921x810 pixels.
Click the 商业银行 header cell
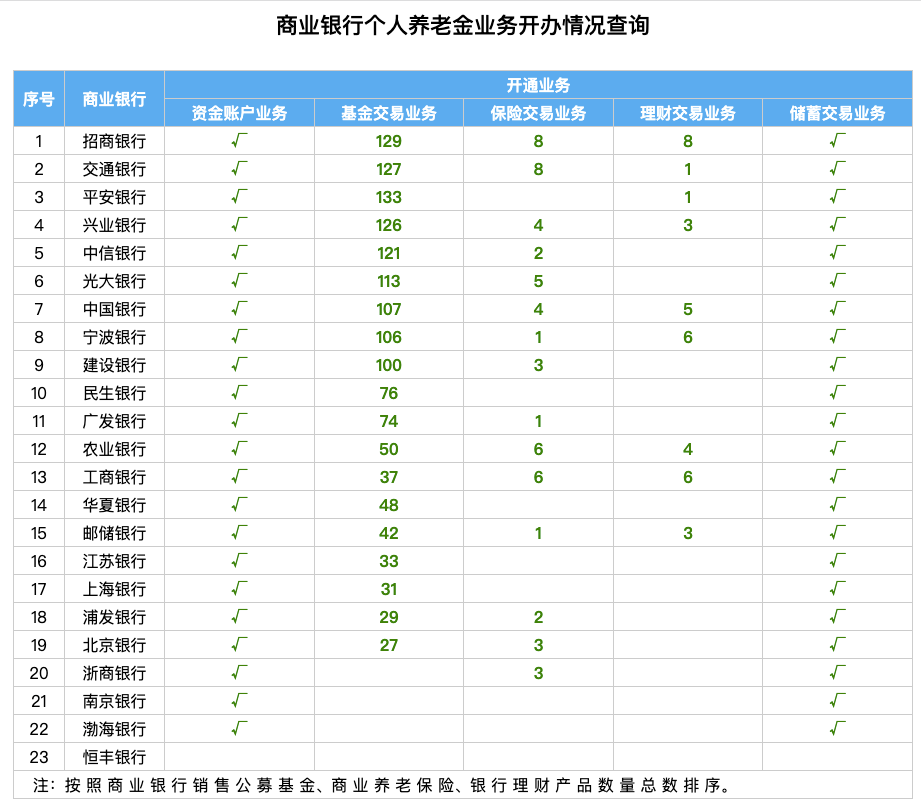click(115, 99)
